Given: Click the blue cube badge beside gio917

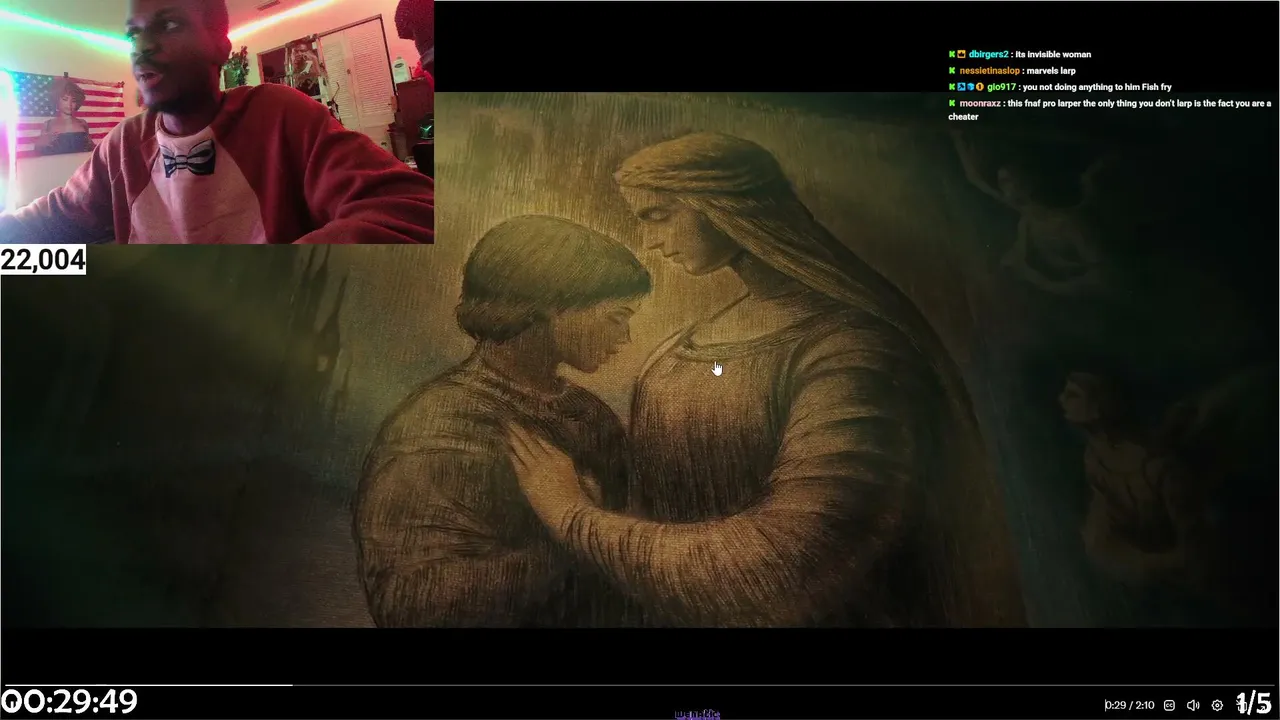Looking at the screenshot, I should [971, 87].
